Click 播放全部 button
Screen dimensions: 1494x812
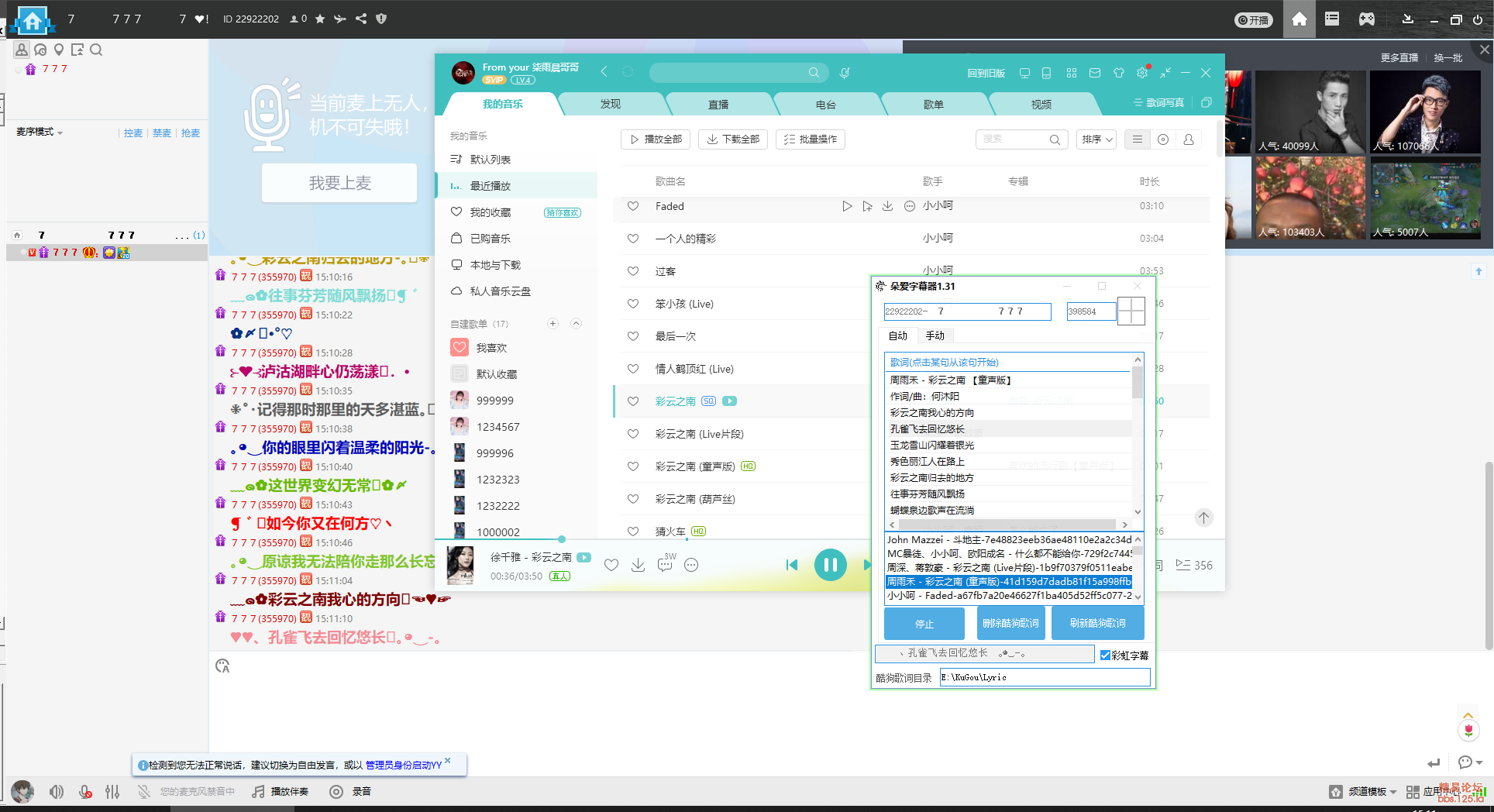tap(656, 139)
